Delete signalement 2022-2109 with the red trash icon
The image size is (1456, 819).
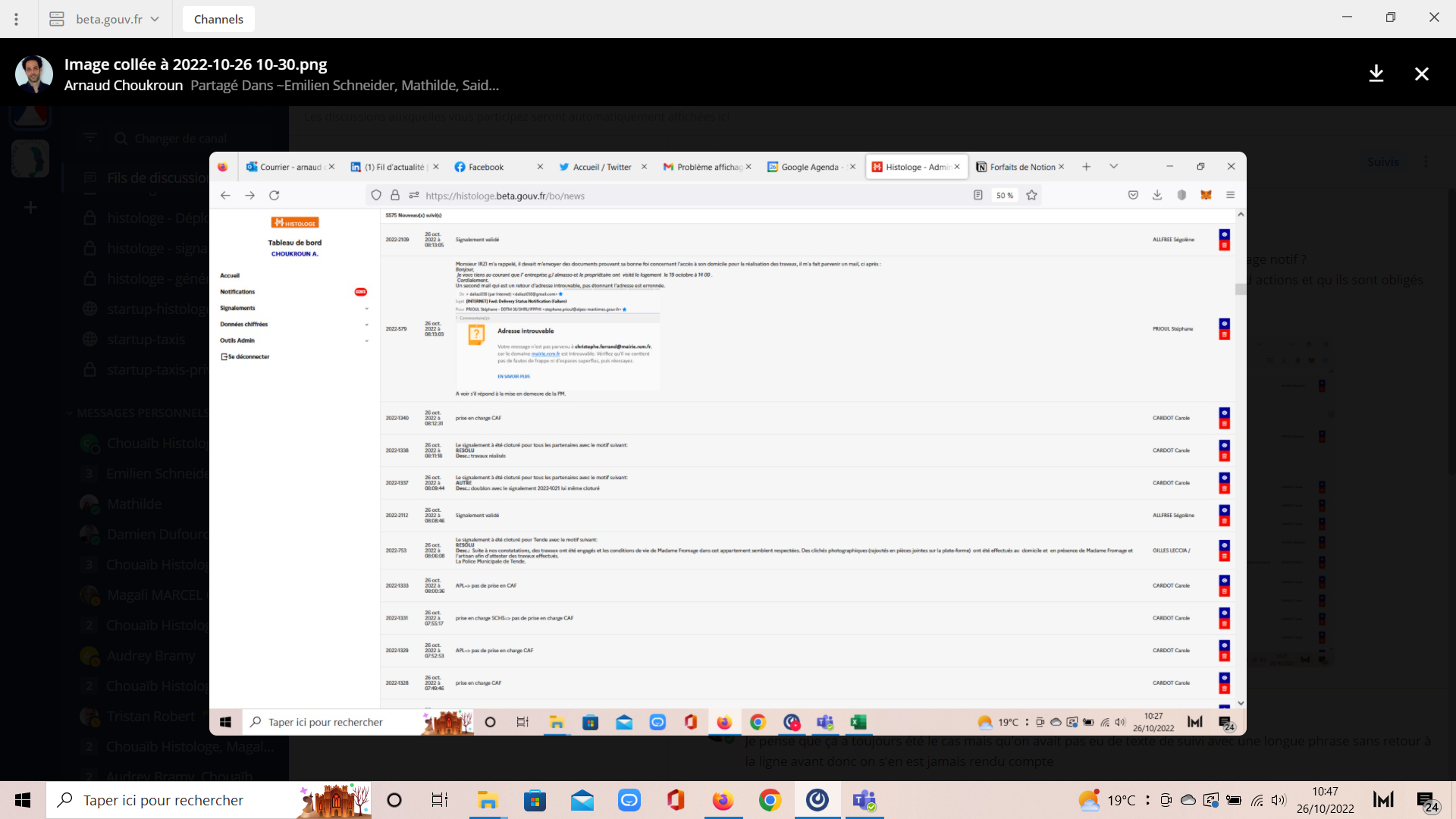pos(1225,244)
